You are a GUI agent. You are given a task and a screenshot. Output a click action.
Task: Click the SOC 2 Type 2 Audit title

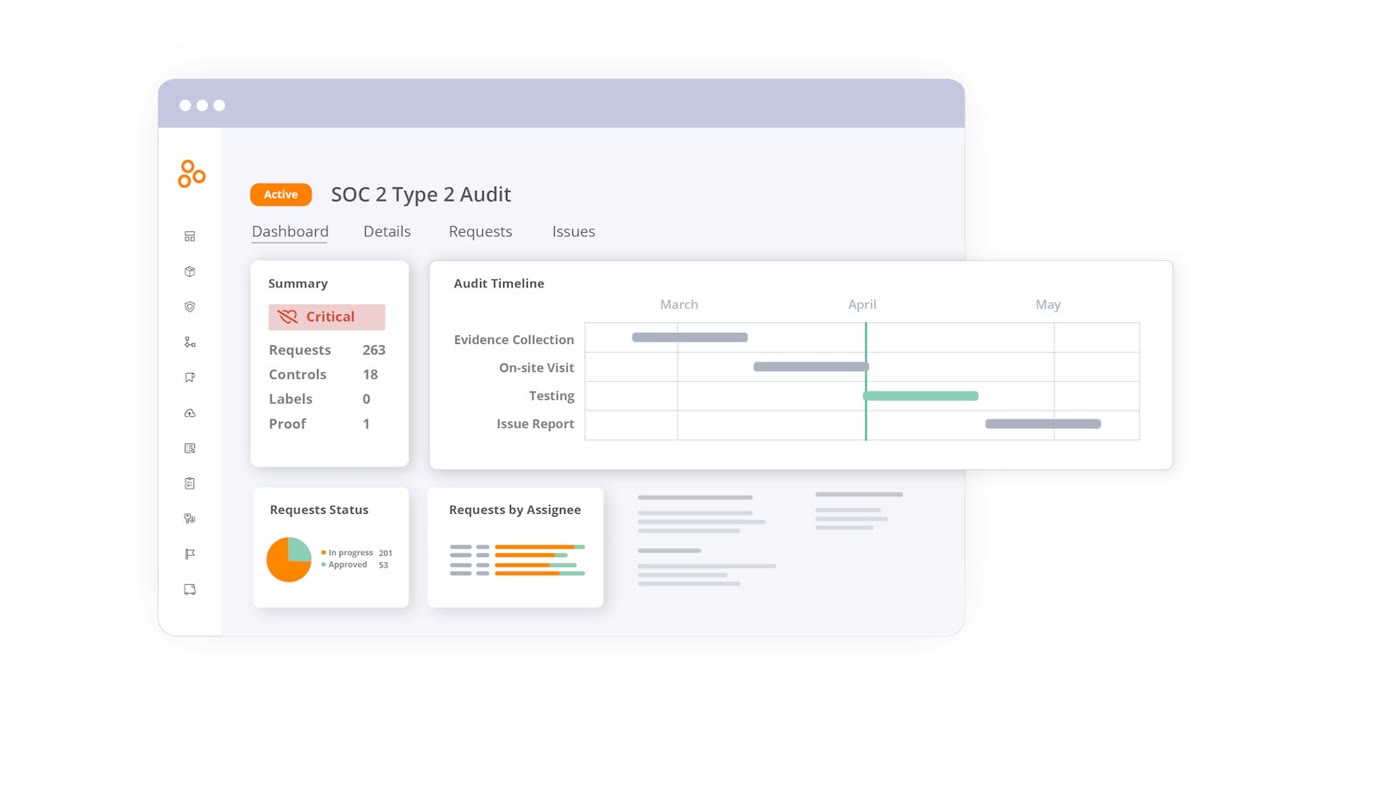pyautogui.click(x=421, y=195)
